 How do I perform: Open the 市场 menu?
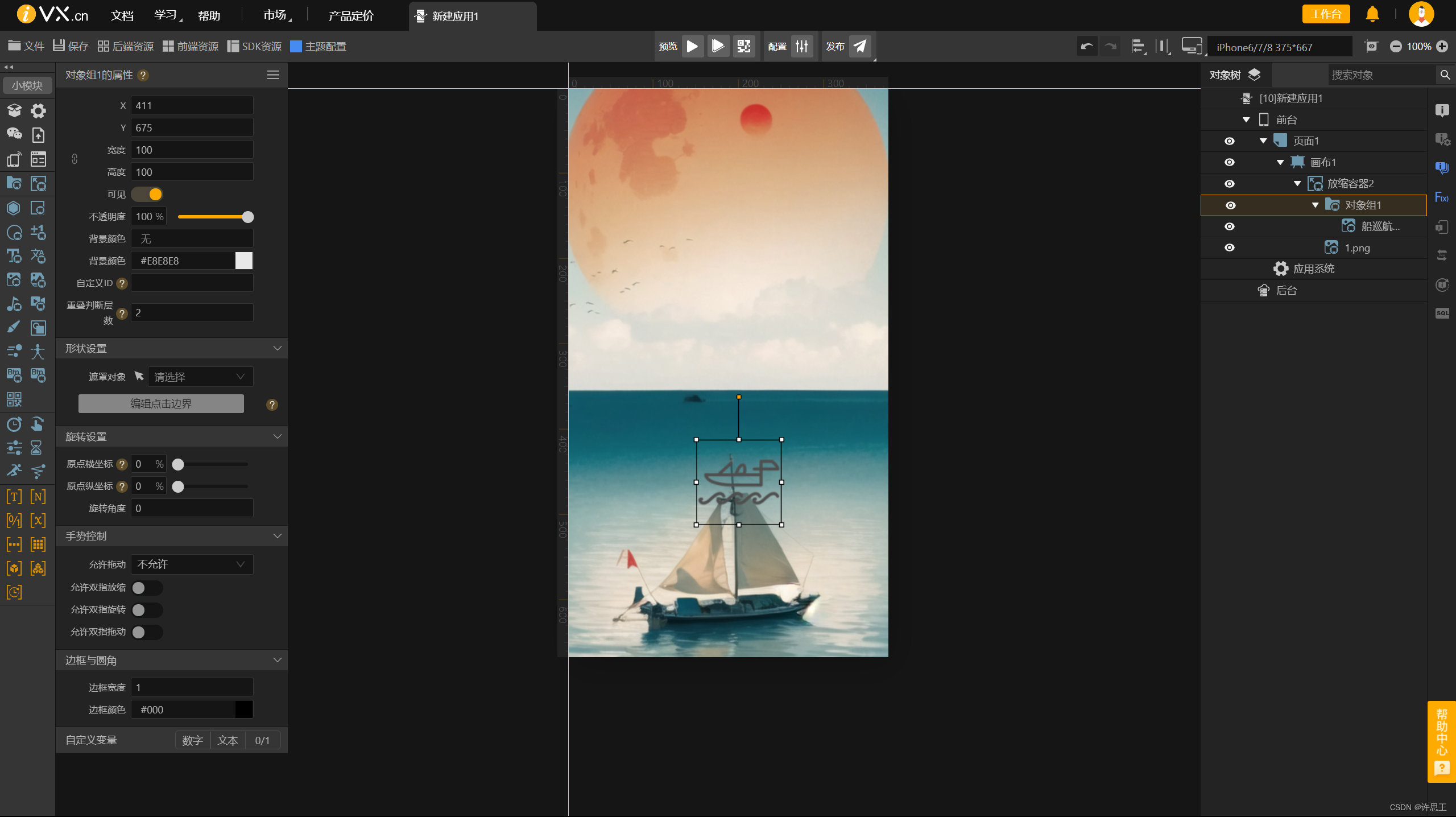(276, 15)
